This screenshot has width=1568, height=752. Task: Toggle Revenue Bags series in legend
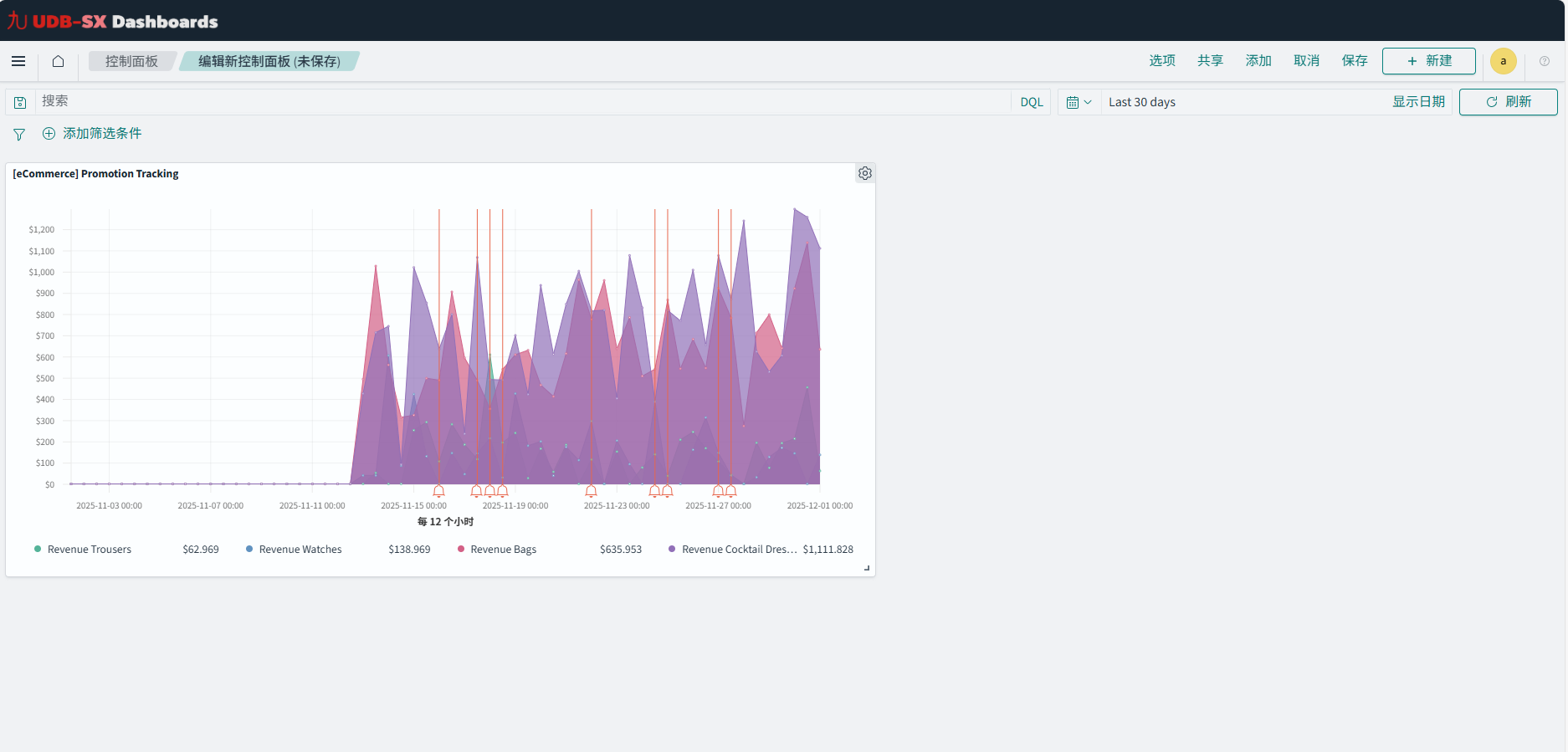pos(503,550)
